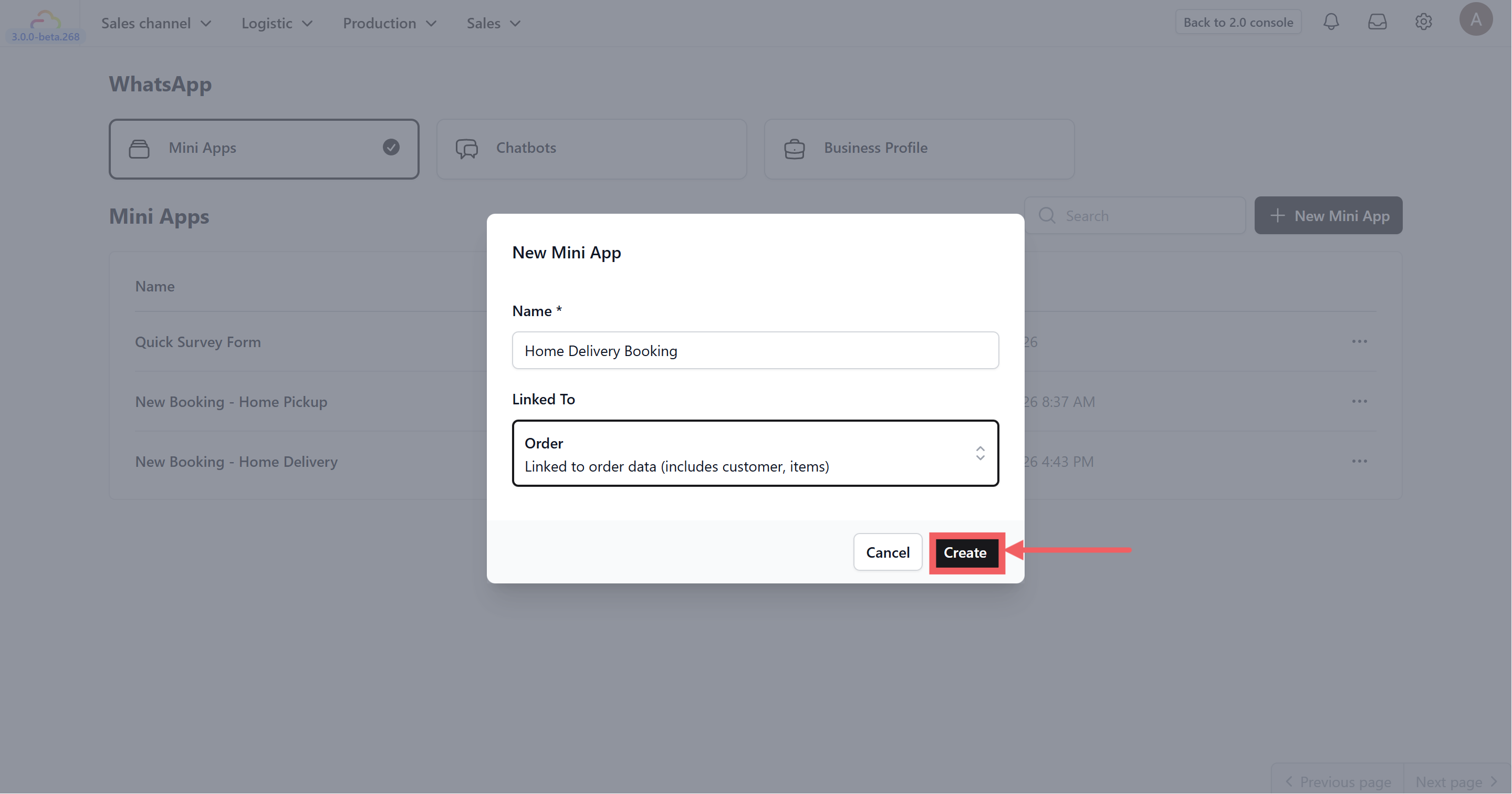1512x794 pixels.
Task: Open the notifications bell icon
Action: click(1331, 22)
